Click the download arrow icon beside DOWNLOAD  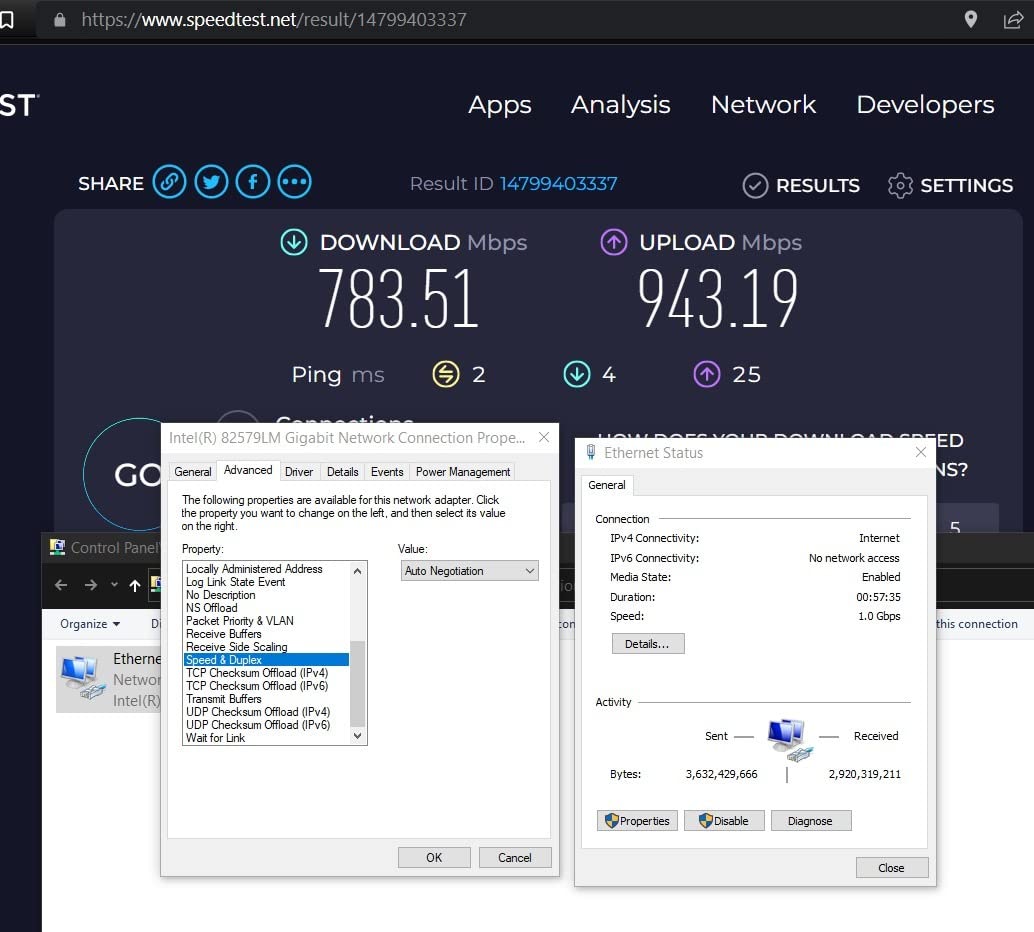point(294,242)
